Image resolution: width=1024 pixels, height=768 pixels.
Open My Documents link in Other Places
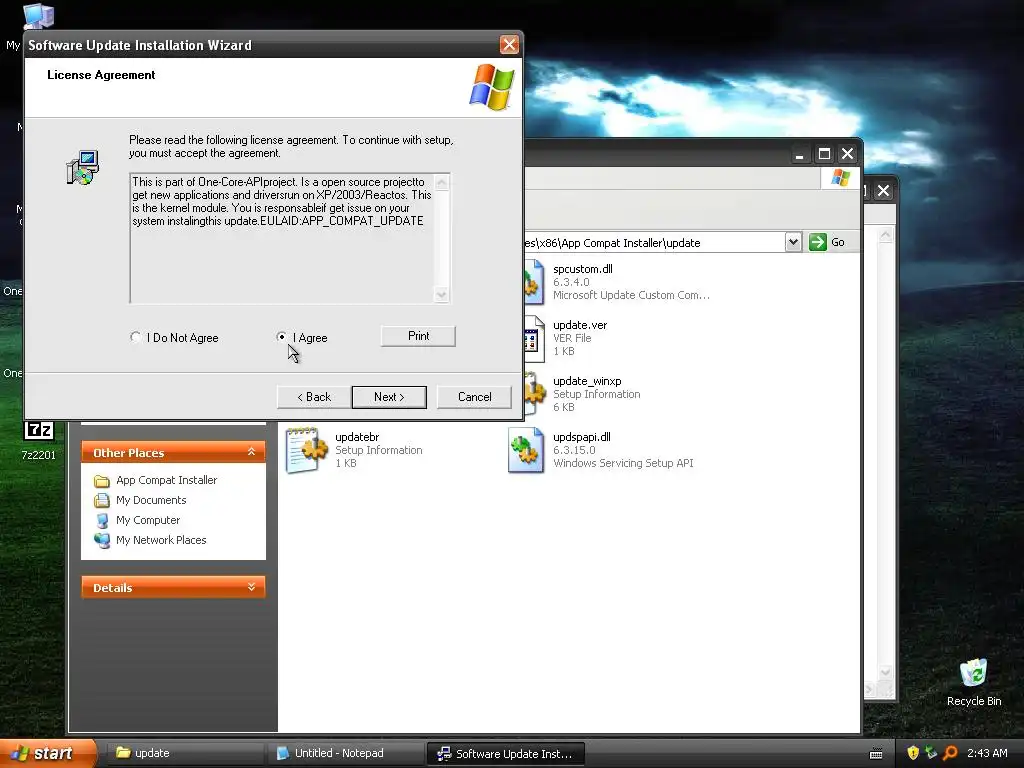(151, 500)
